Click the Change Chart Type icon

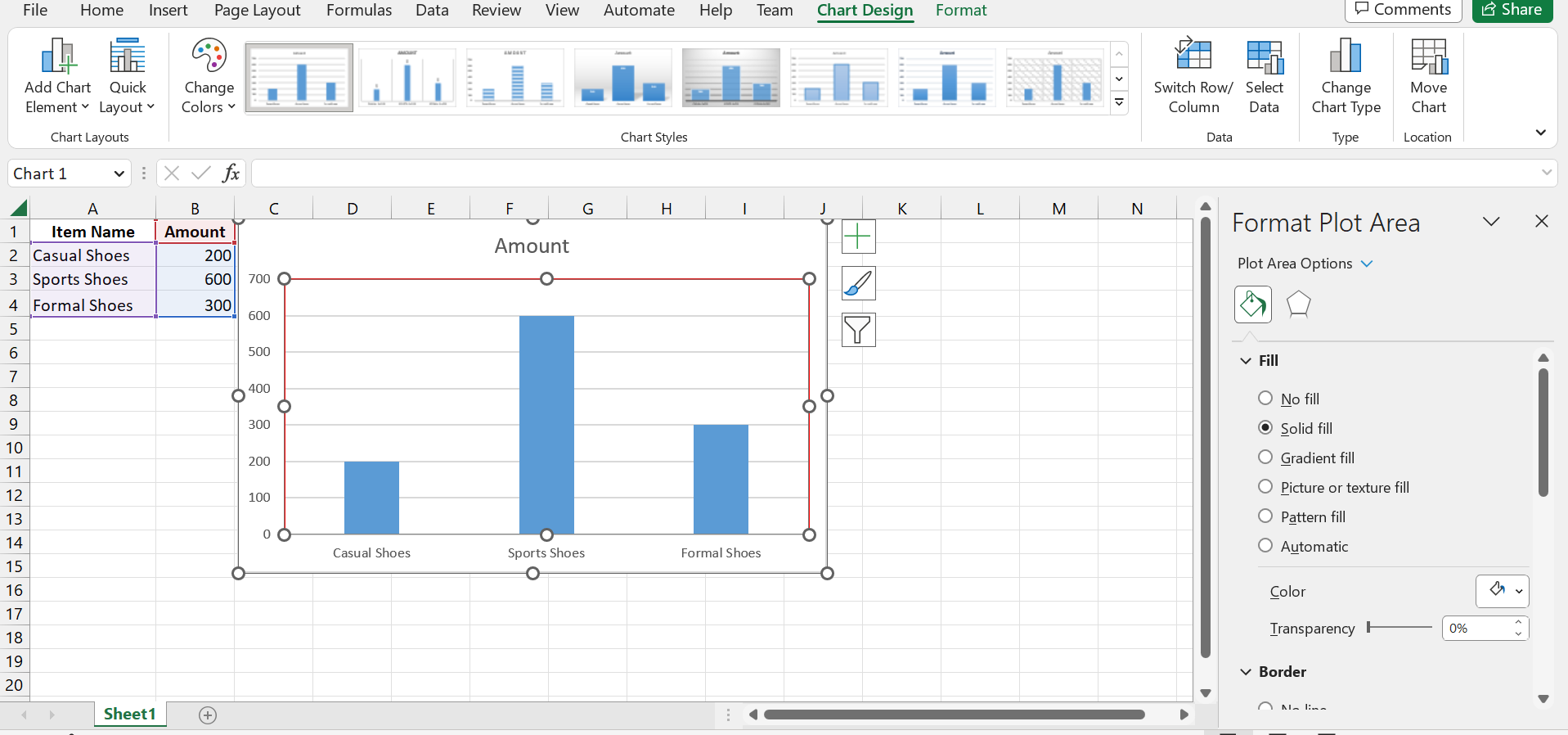click(x=1346, y=57)
